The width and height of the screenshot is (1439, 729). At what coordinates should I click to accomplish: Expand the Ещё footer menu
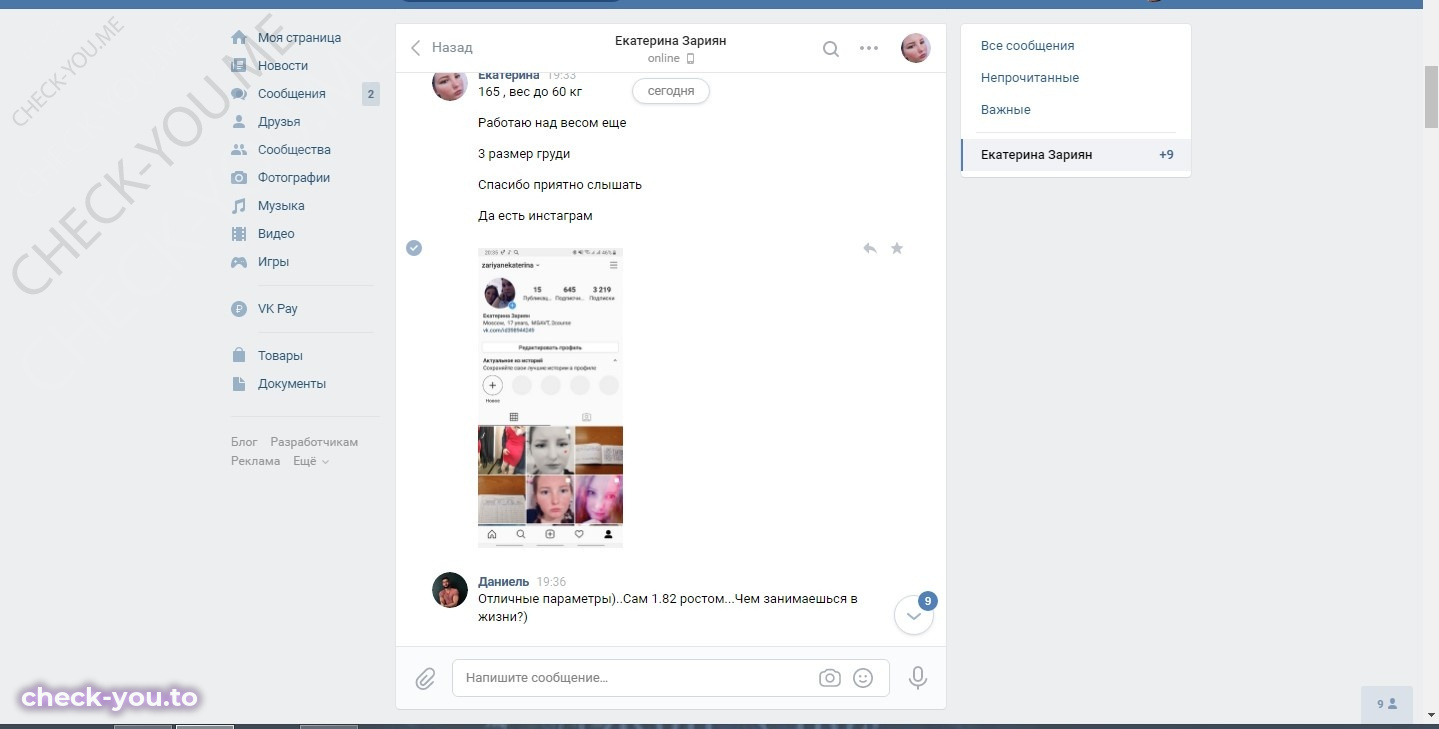(311, 461)
